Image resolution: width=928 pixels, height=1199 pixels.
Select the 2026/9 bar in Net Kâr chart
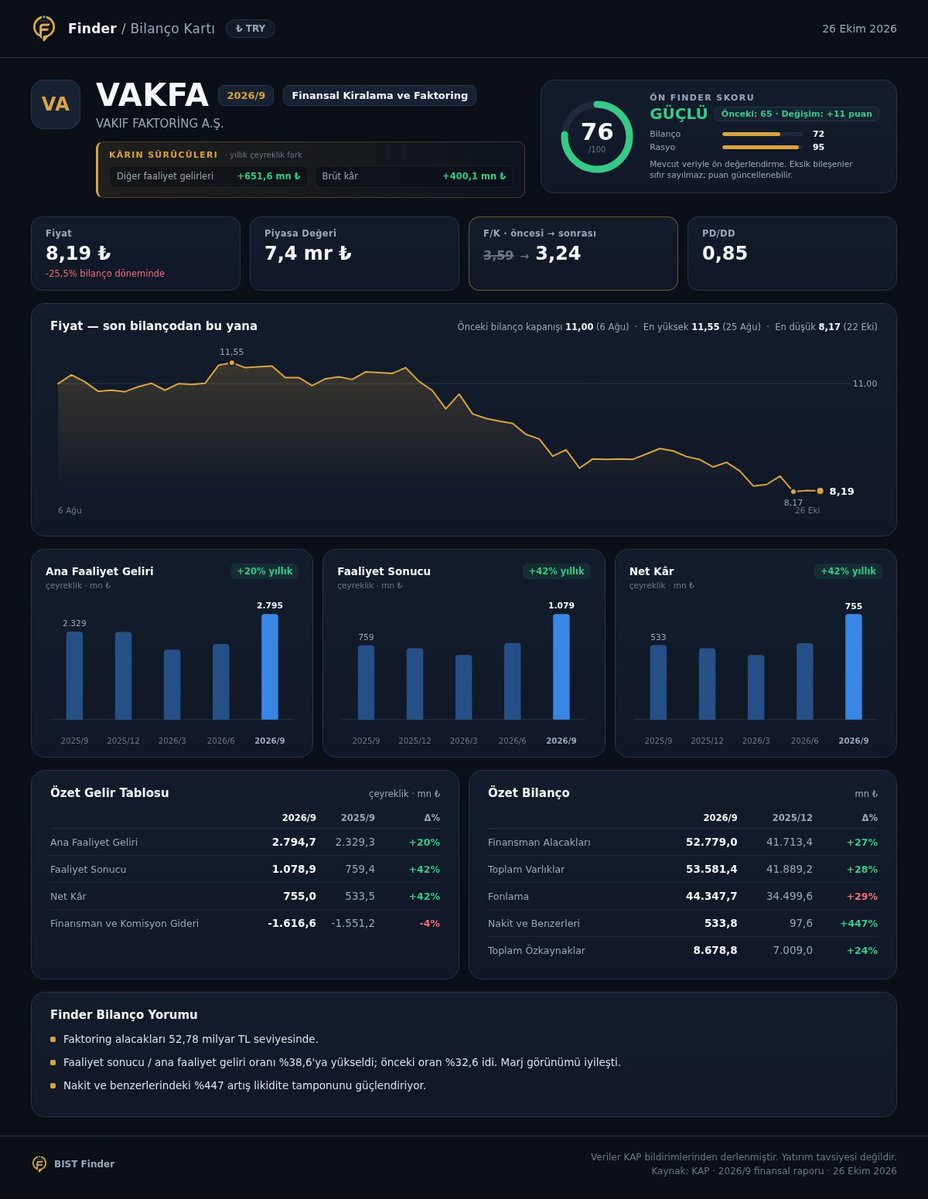853,667
